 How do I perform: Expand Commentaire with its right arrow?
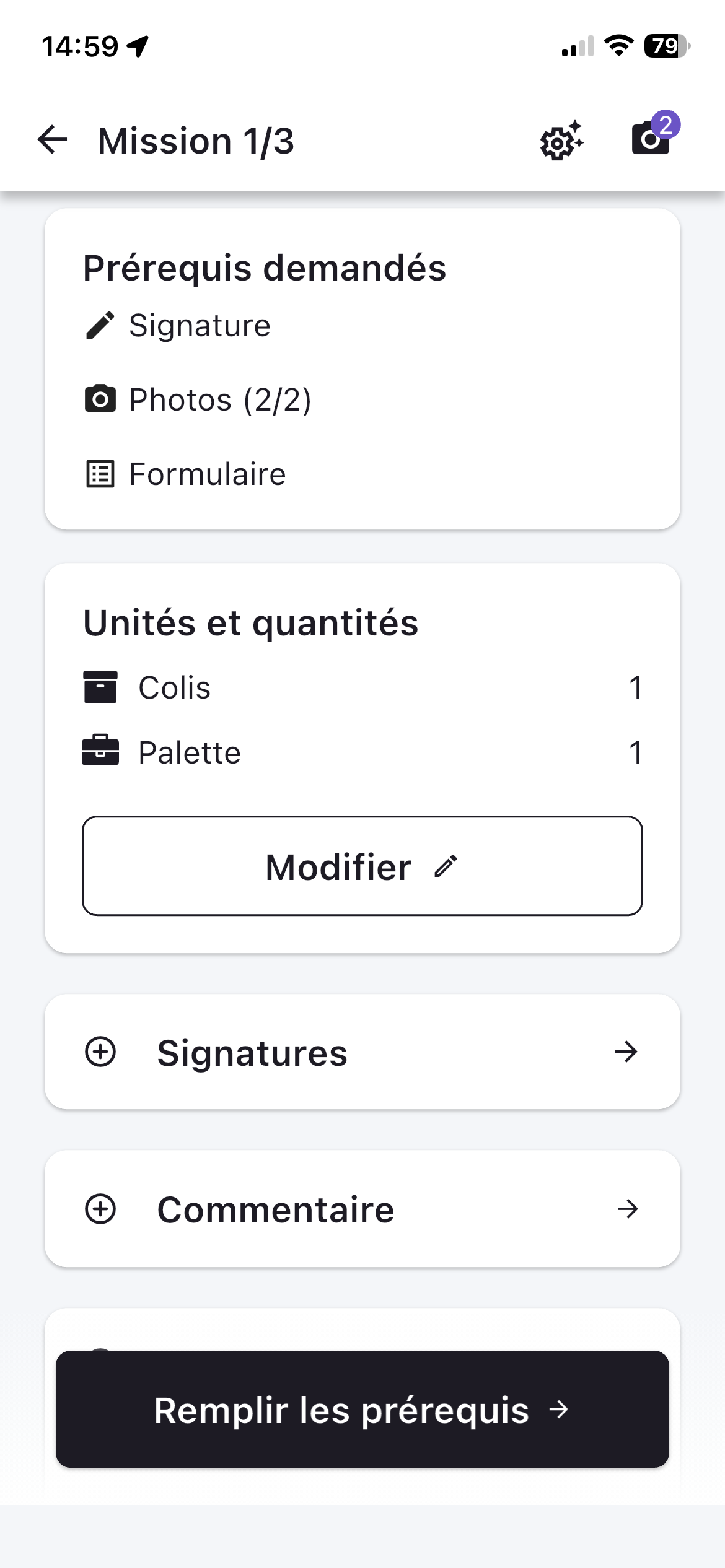tap(628, 1209)
